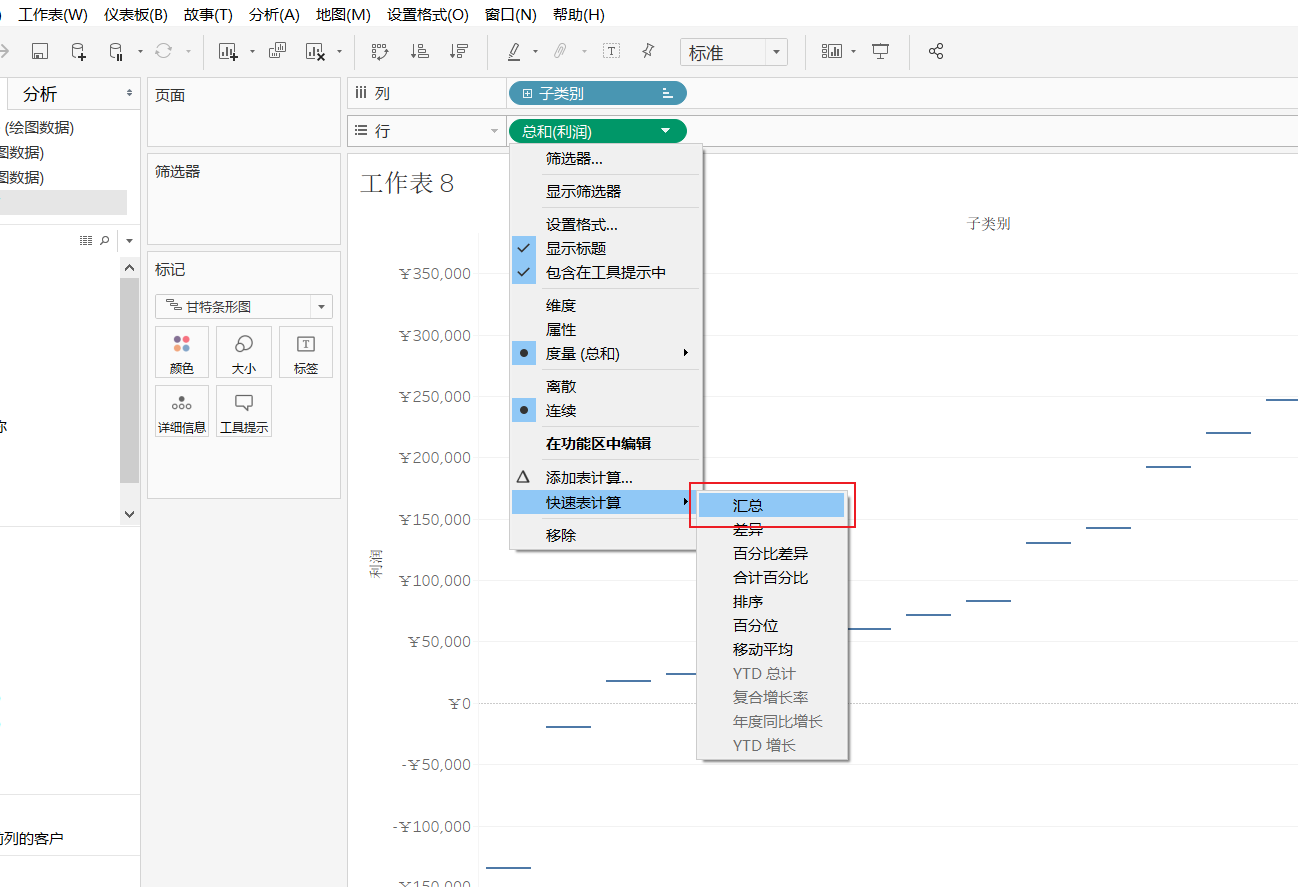Click the Color card in Marks
Image resolution: width=1298 pixels, height=887 pixels.
coord(182,353)
